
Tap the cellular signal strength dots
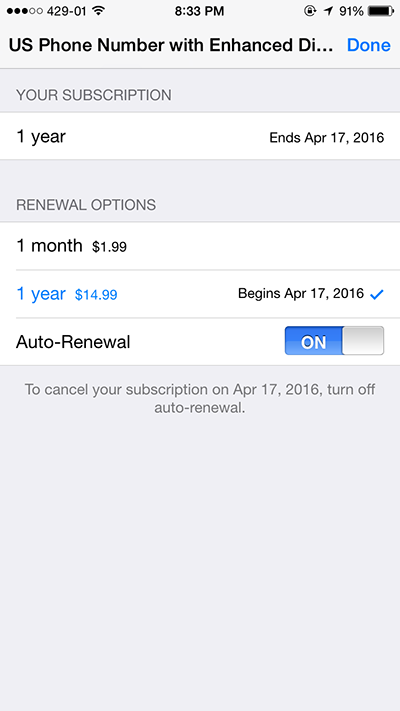point(24,11)
